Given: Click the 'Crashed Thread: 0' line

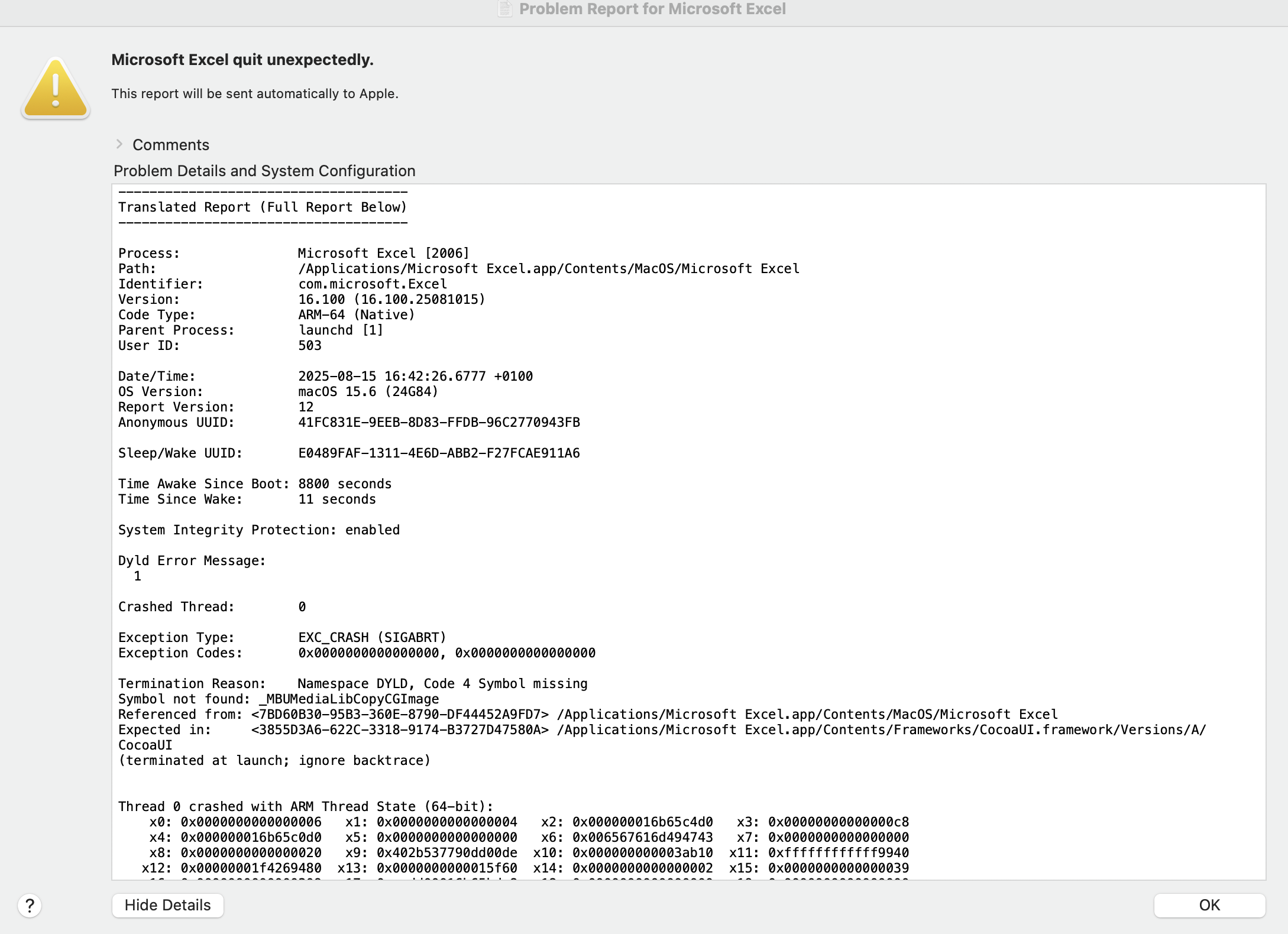Looking at the screenshot, I should click(212, 607).
